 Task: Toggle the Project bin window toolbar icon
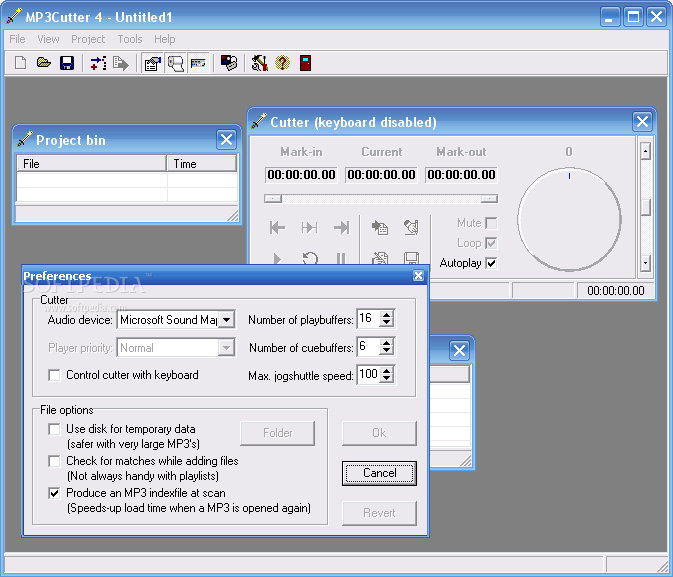152,63
